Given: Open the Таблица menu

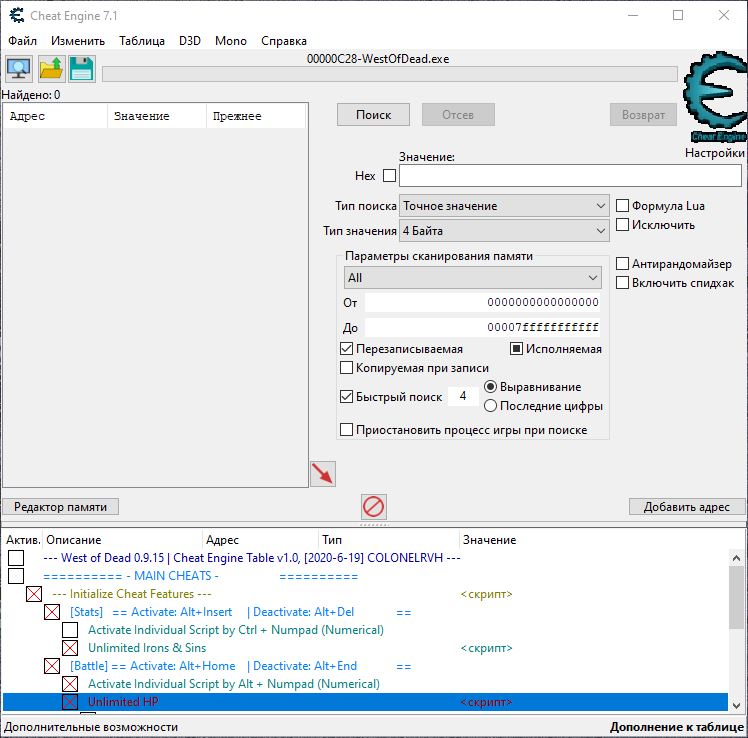Looking at the screenshot, I should [x=142, y=41].
